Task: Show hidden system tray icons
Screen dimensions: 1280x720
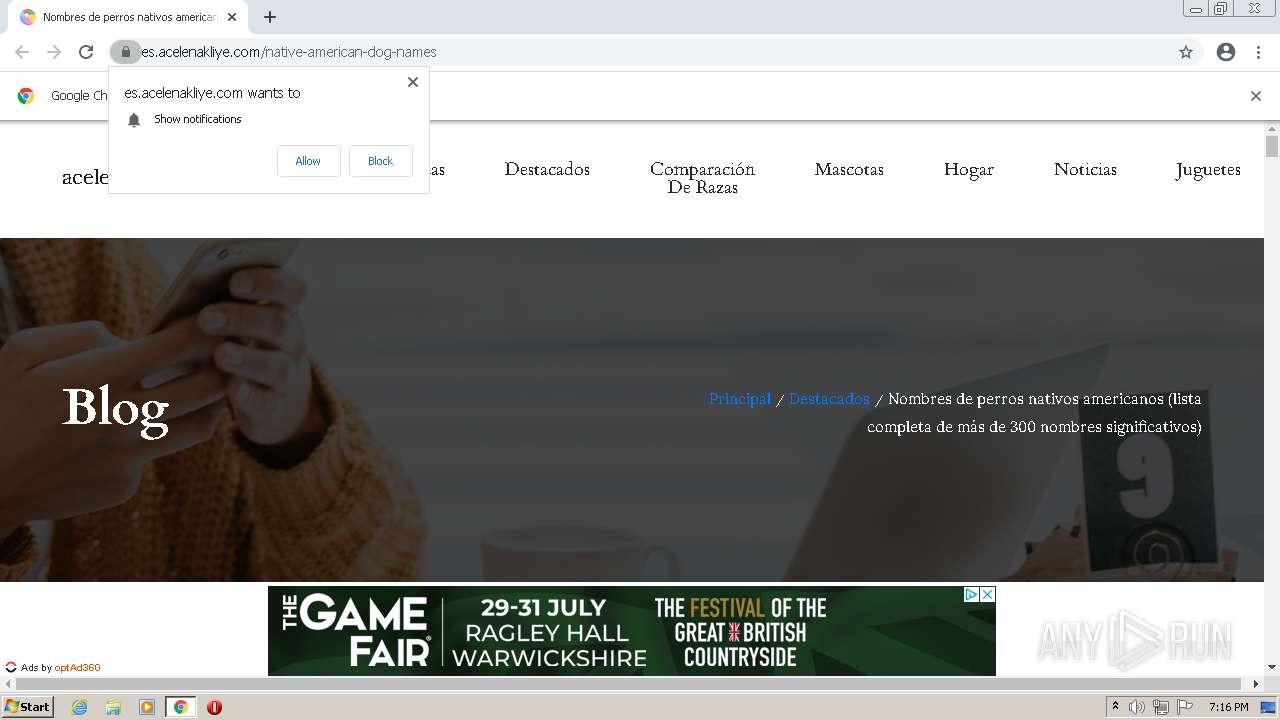Action: click(1115, 707)
